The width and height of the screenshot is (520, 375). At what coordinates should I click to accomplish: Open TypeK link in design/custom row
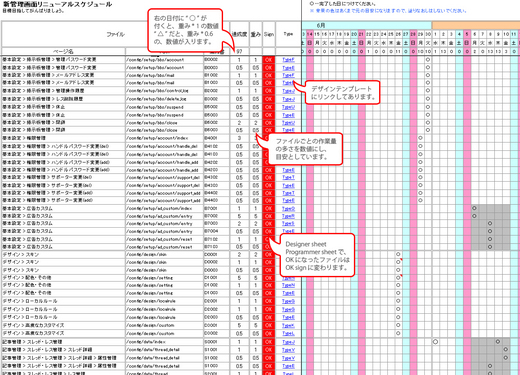coord(288,325)
